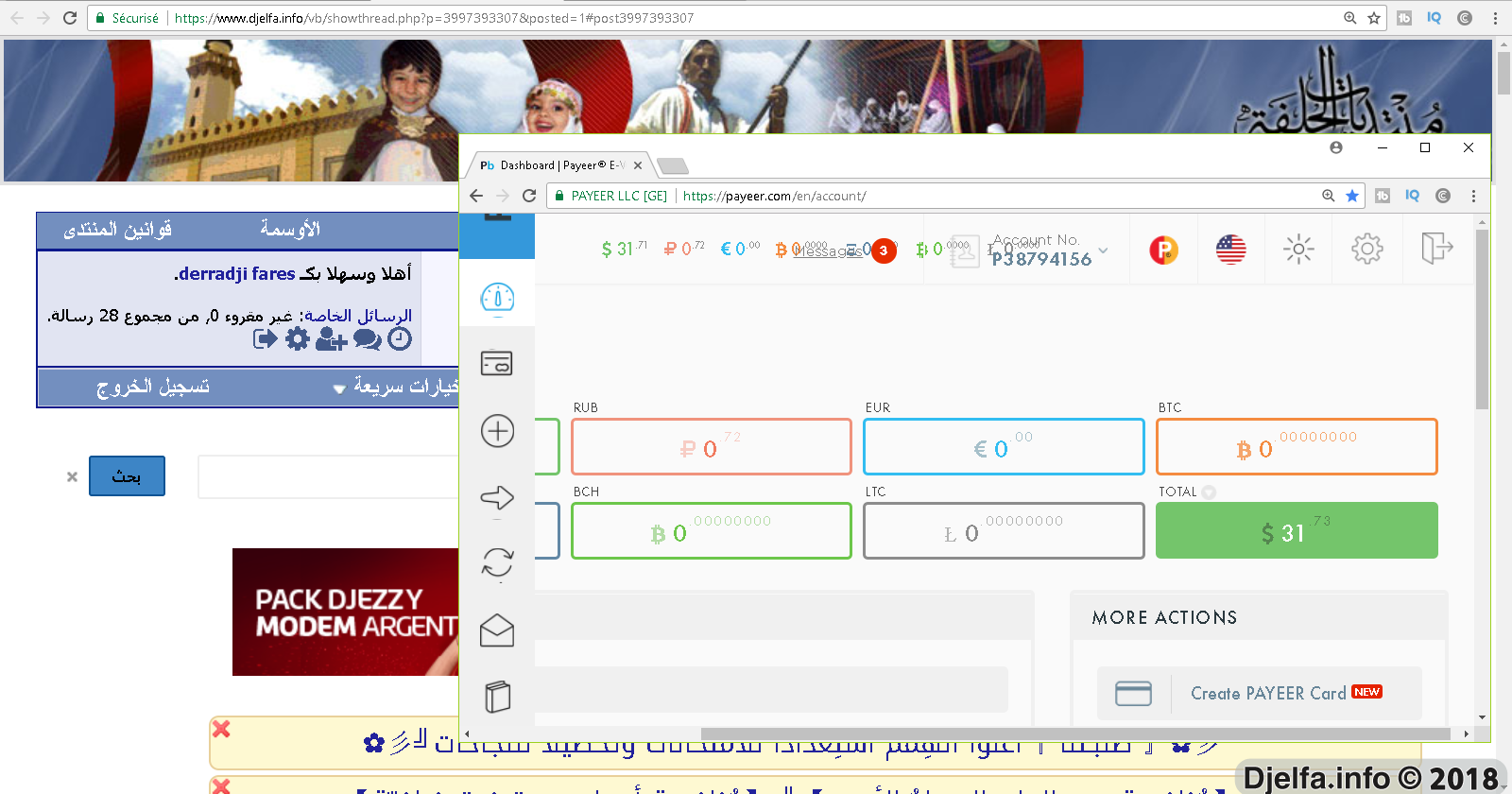Select the BCH balance box

[711, 530]
